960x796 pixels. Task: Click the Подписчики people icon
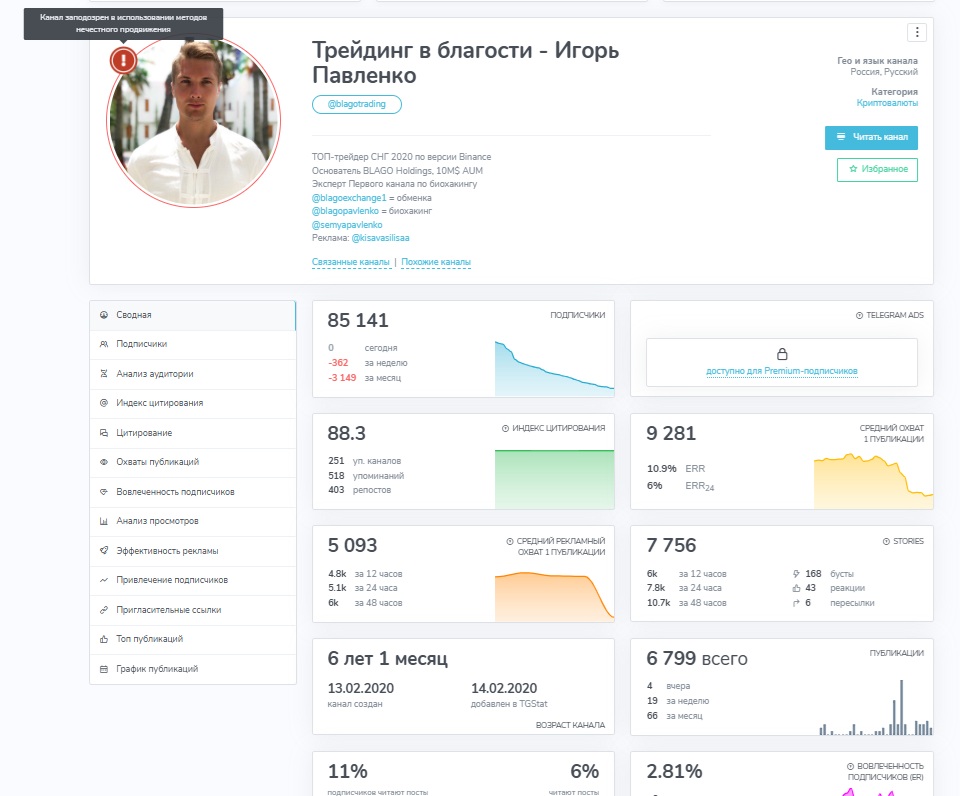[103, 344]
